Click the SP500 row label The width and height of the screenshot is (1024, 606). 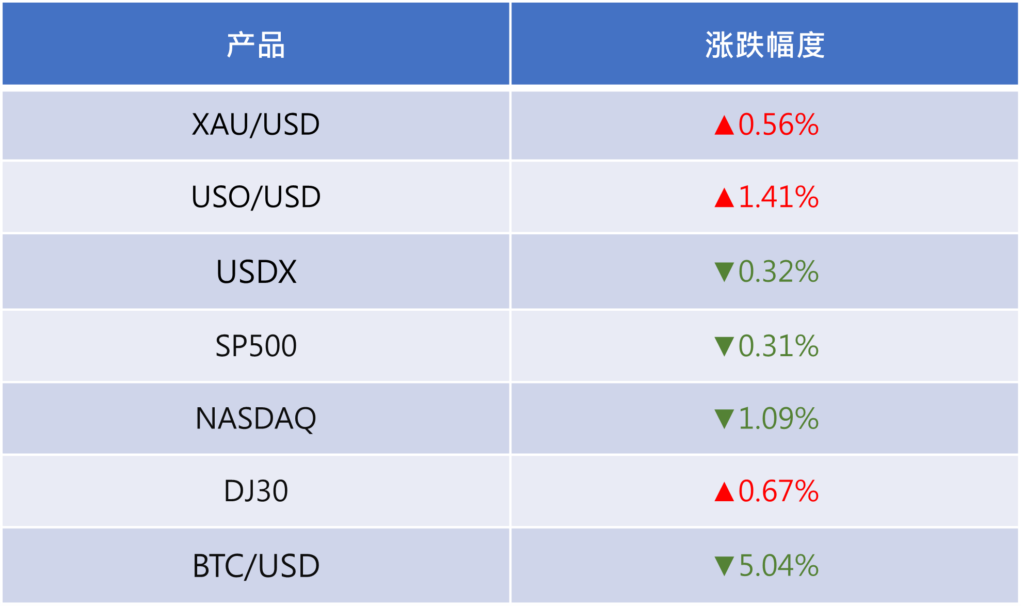[256, 346]
